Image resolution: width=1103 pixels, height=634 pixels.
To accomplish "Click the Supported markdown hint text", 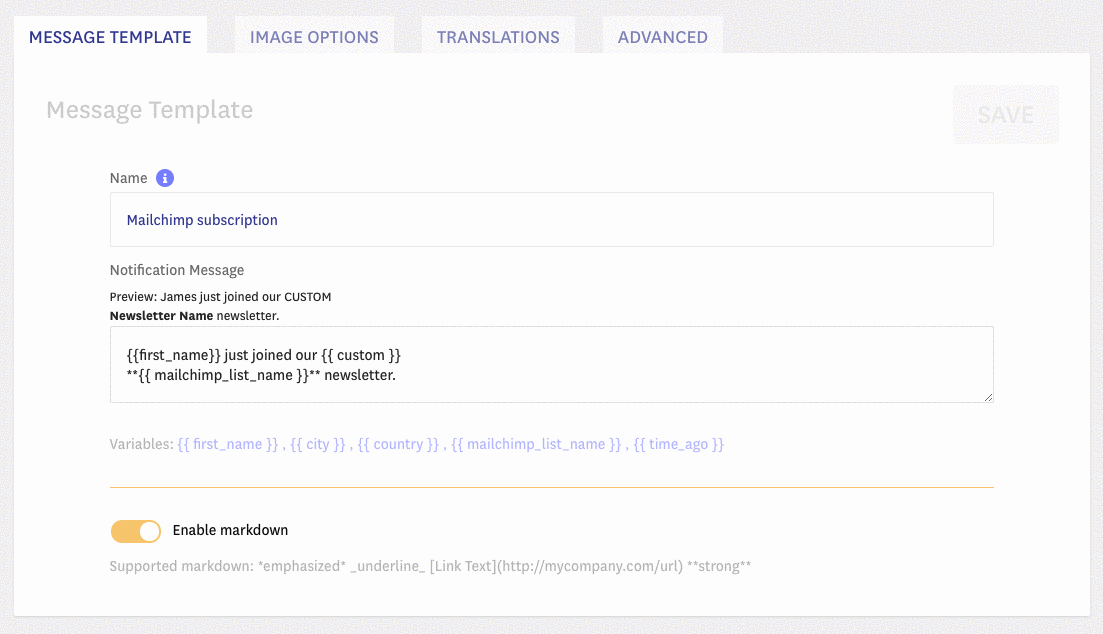I will pyautogui.click(x=430, y=566).
